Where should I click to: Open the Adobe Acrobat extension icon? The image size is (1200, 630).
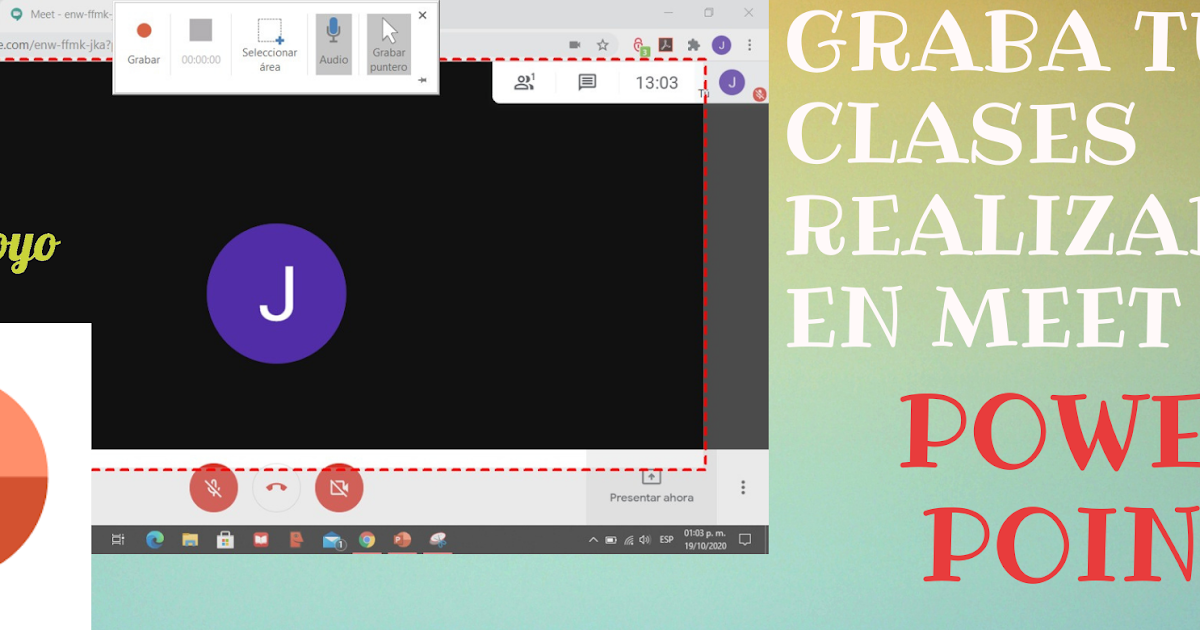click(x=665, y=45)
